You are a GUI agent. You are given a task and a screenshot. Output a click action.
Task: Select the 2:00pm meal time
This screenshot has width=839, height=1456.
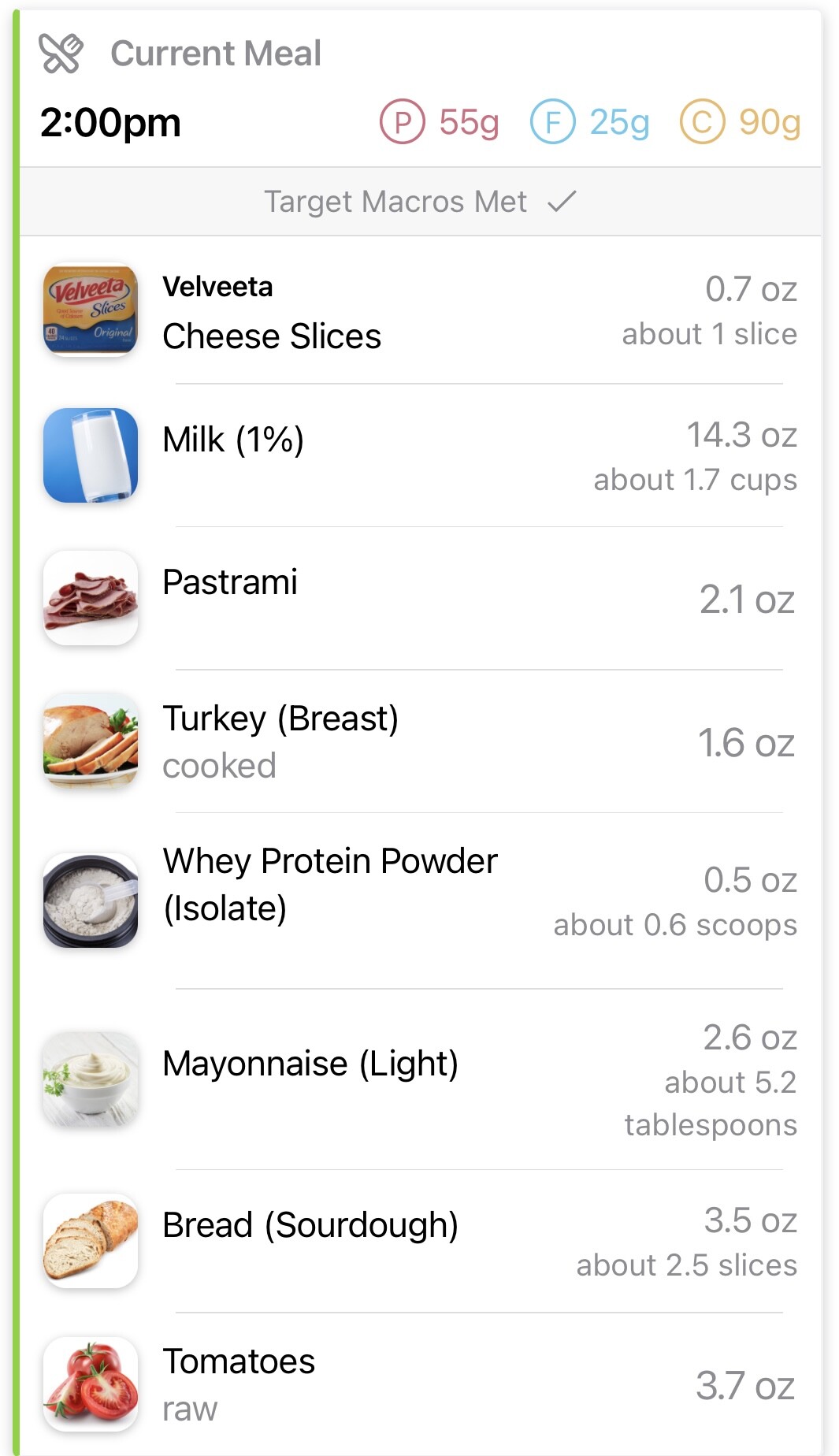click(110, 123)
